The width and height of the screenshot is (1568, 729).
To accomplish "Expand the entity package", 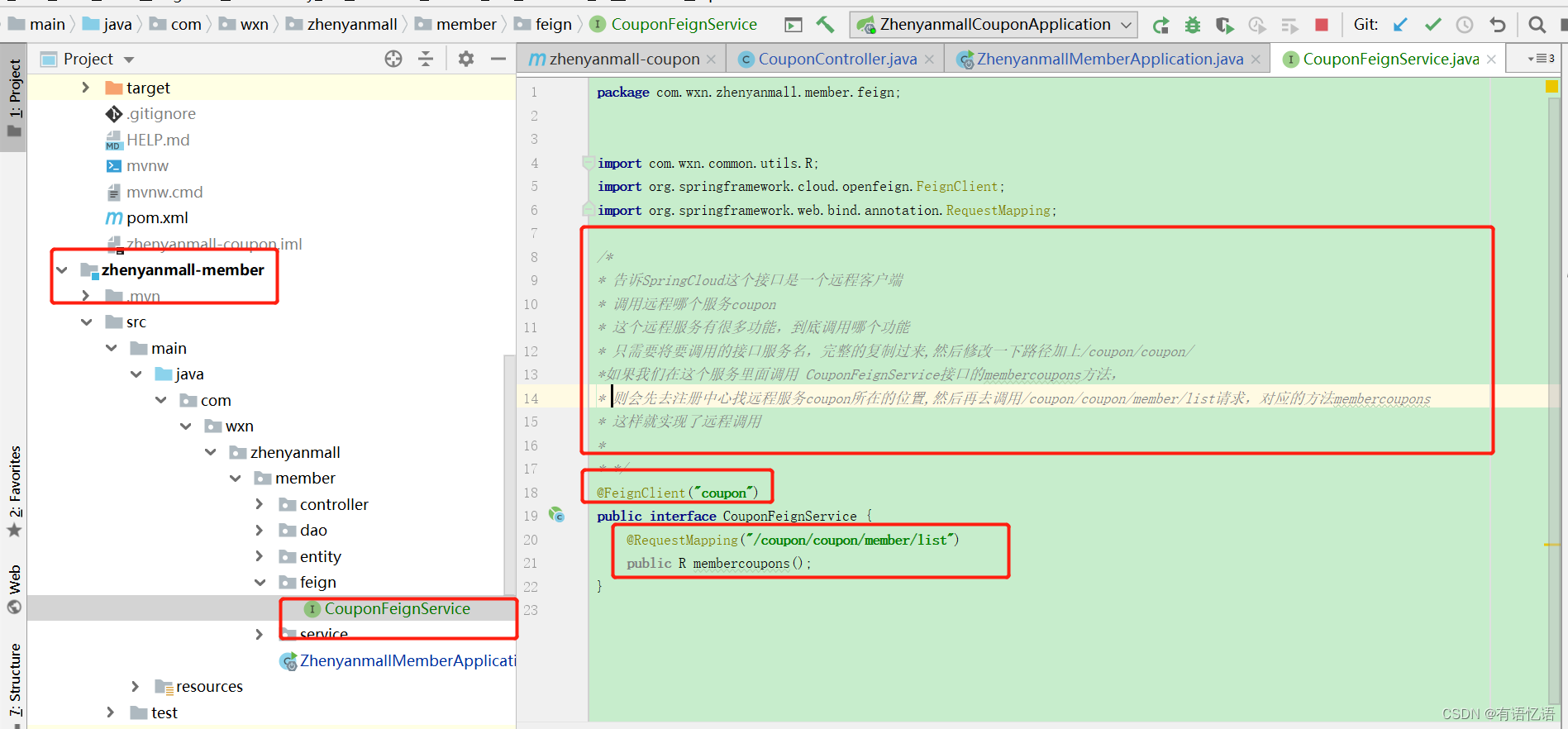I will tap(260, 556).
